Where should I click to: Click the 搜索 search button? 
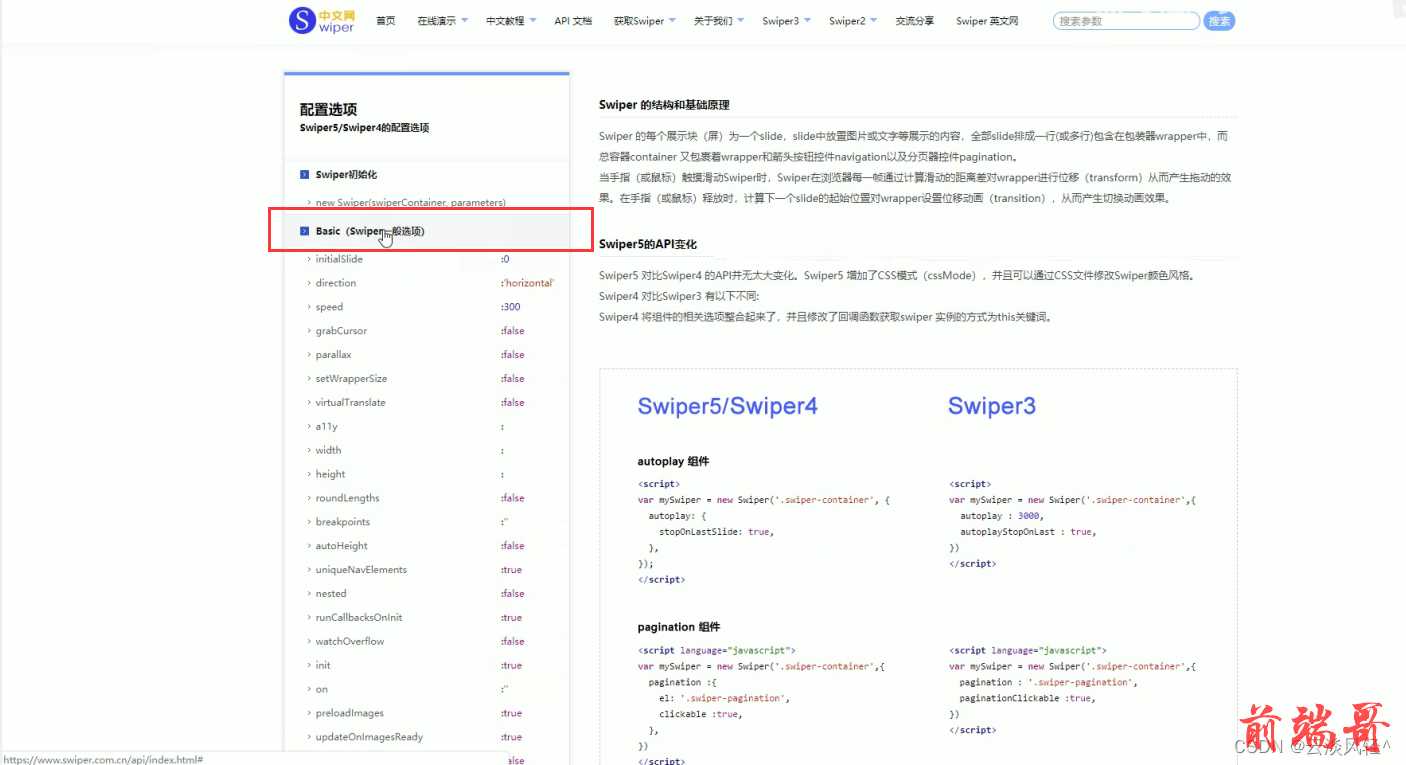[1219, 21]
